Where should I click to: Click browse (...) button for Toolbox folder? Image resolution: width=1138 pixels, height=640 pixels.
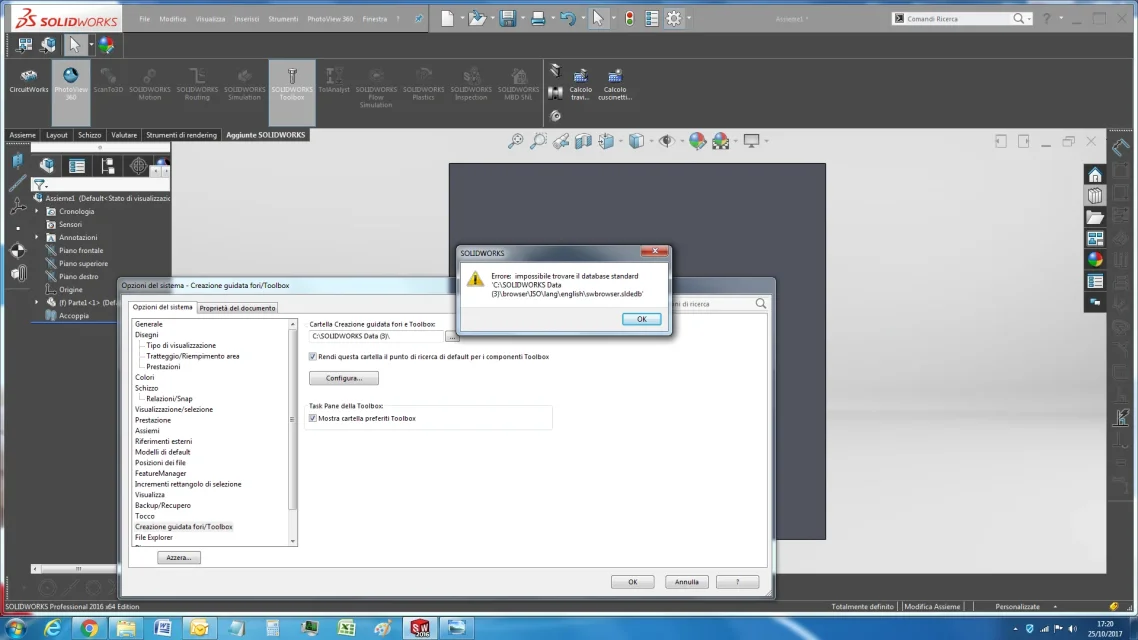coord(452,336)
